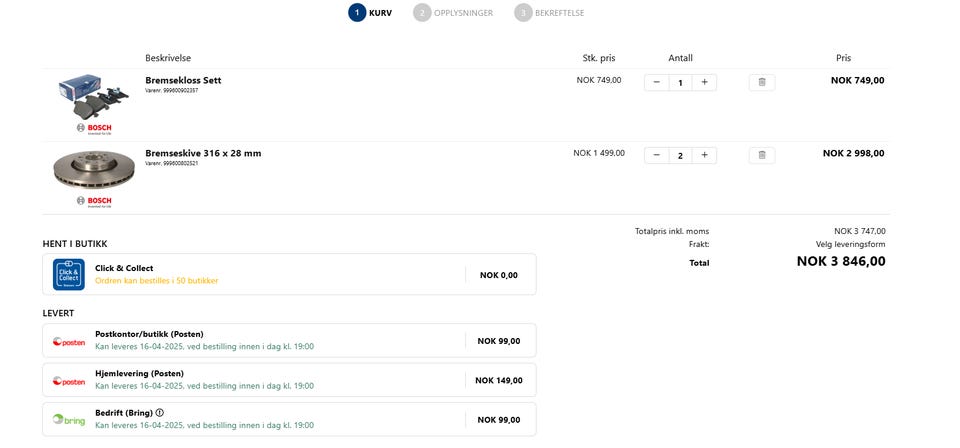This screenshot has height=448, width=960.
Task: Select Bedrift (Bring) delivery option
Action: pyautogui.click(x=289, y=419)
